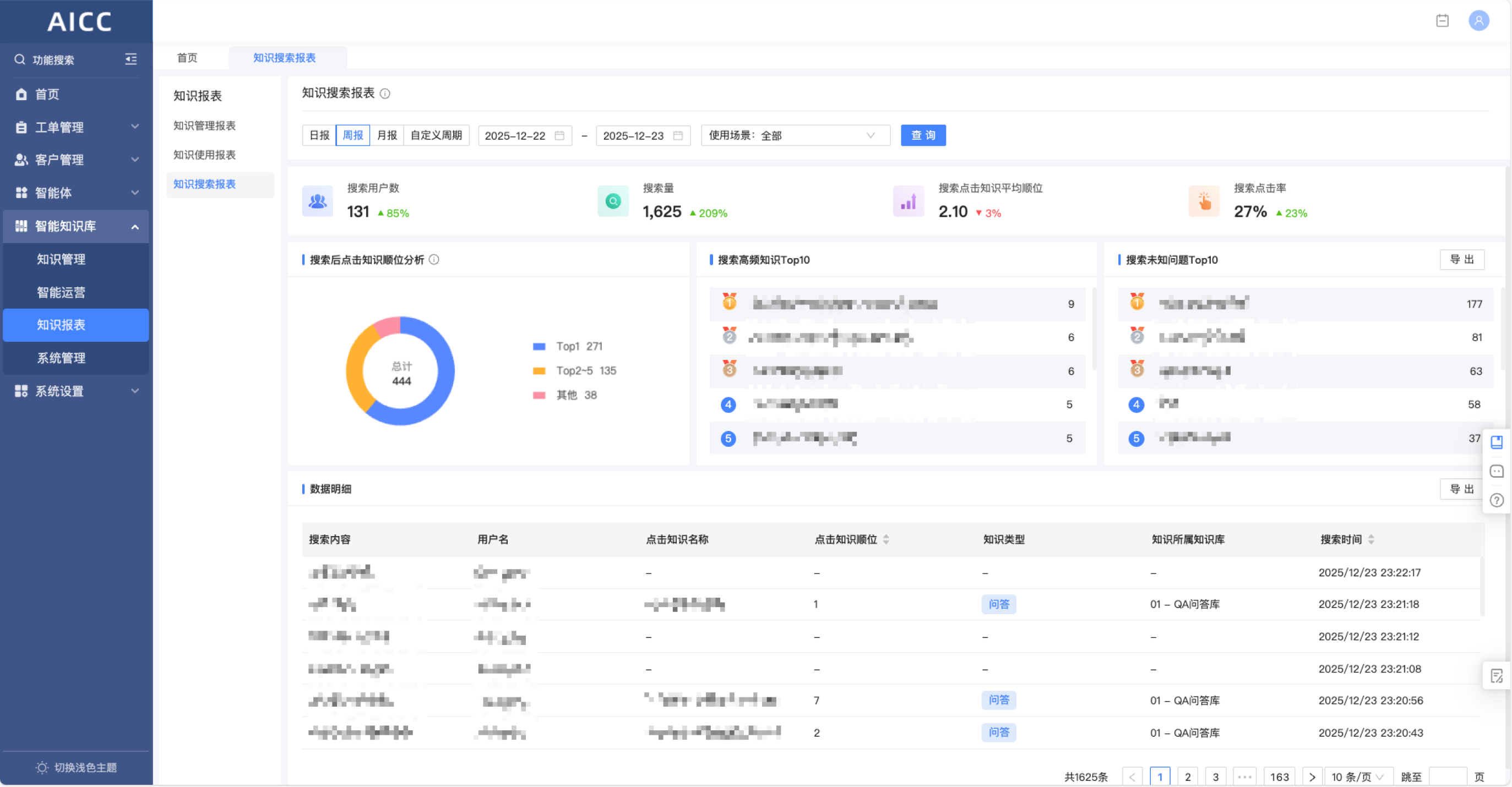Open 知识使用报表 in the report menu
Viewport: 1512px width, 787px height.
tap(204, 155)
